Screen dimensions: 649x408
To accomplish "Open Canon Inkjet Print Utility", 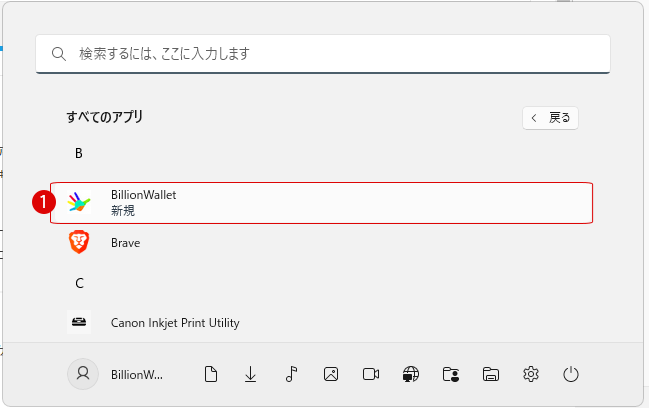I will [322, 322].
